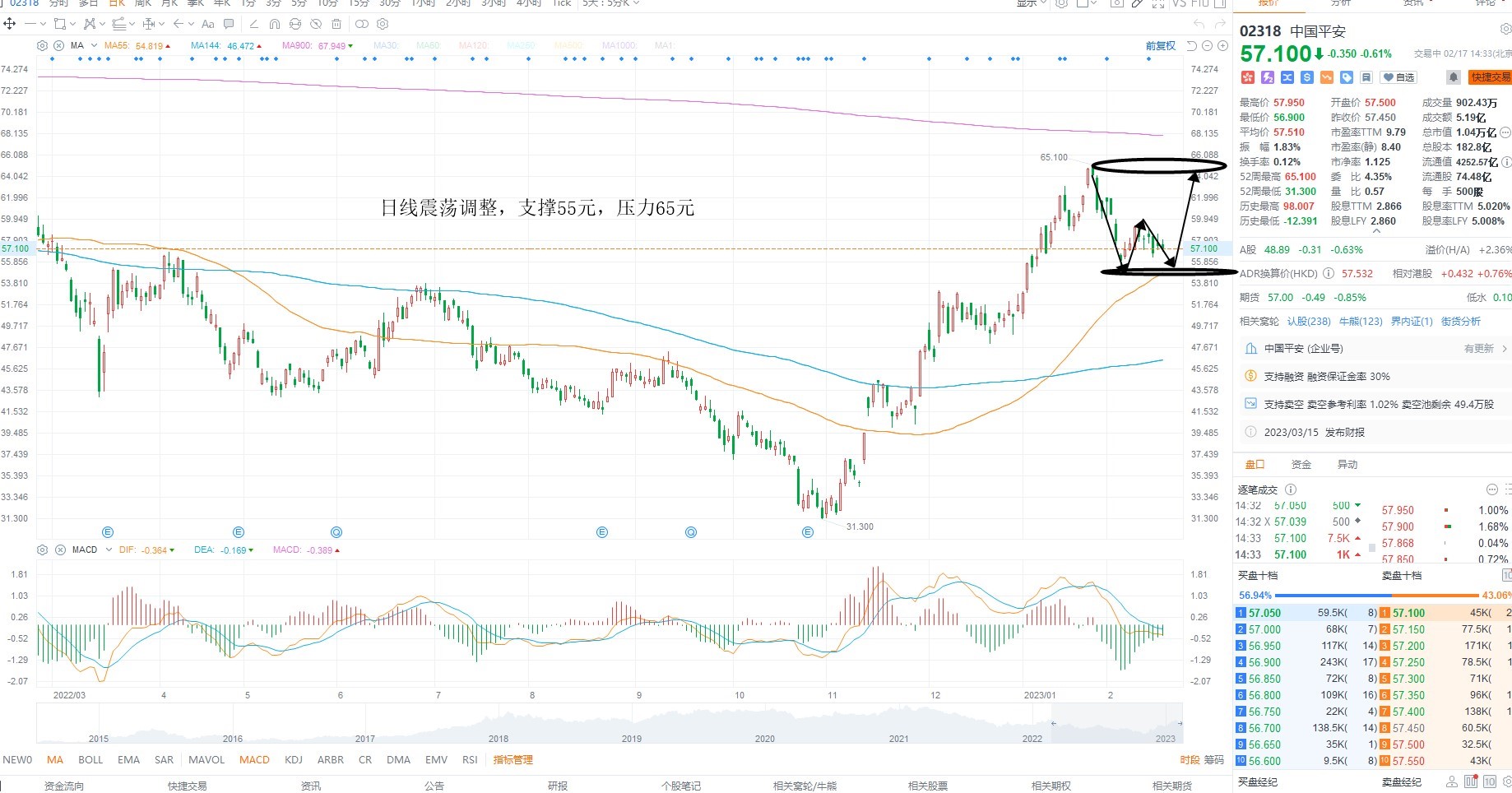Viewport: 1512px width, 793px height.
Task: Open dropdown of line drawing tool
Action: point(43,24)
